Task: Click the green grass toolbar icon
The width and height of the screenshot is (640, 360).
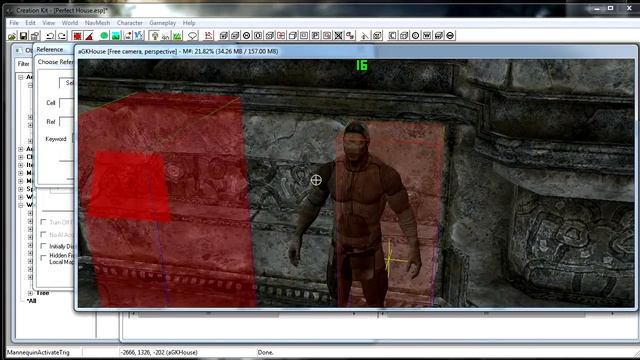Action: point(177,36)
